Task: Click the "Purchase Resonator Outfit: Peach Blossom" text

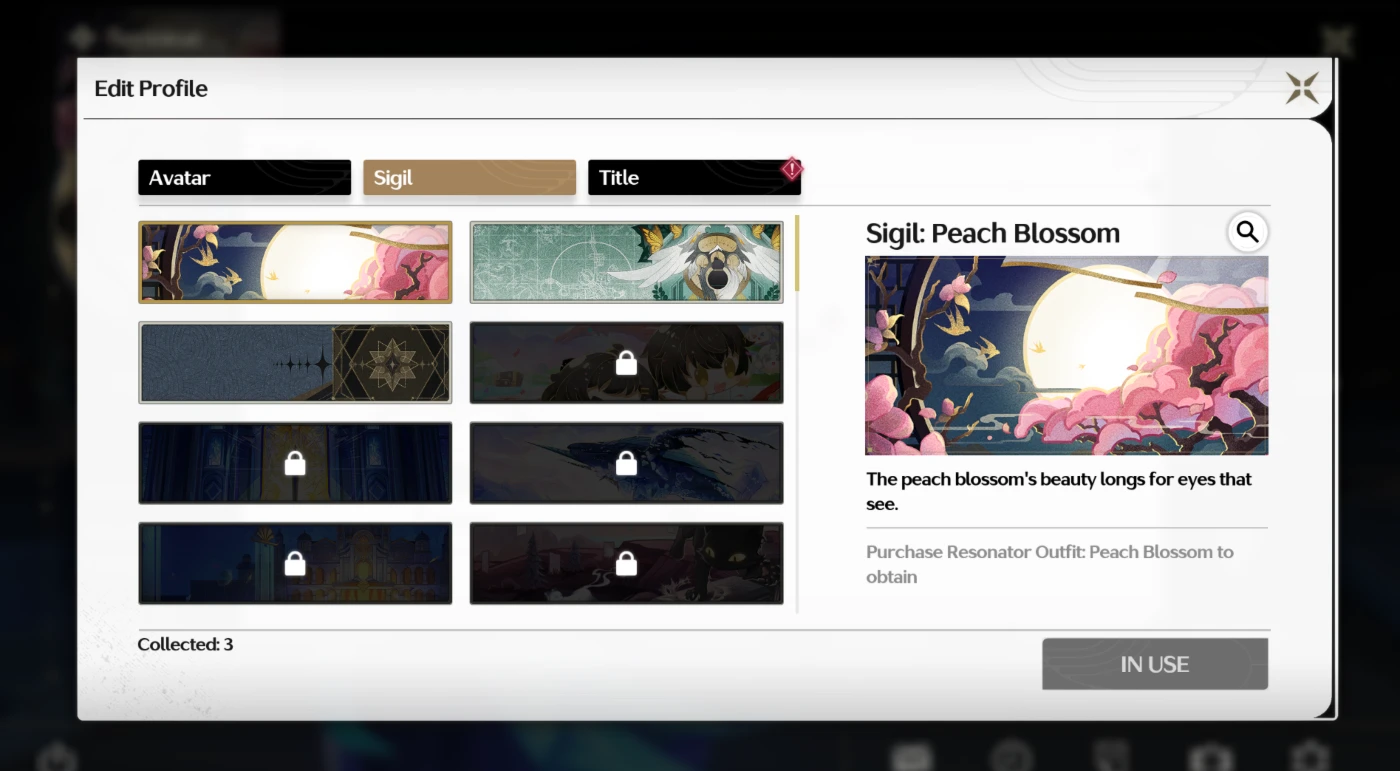Action: tap(1050, 564)
